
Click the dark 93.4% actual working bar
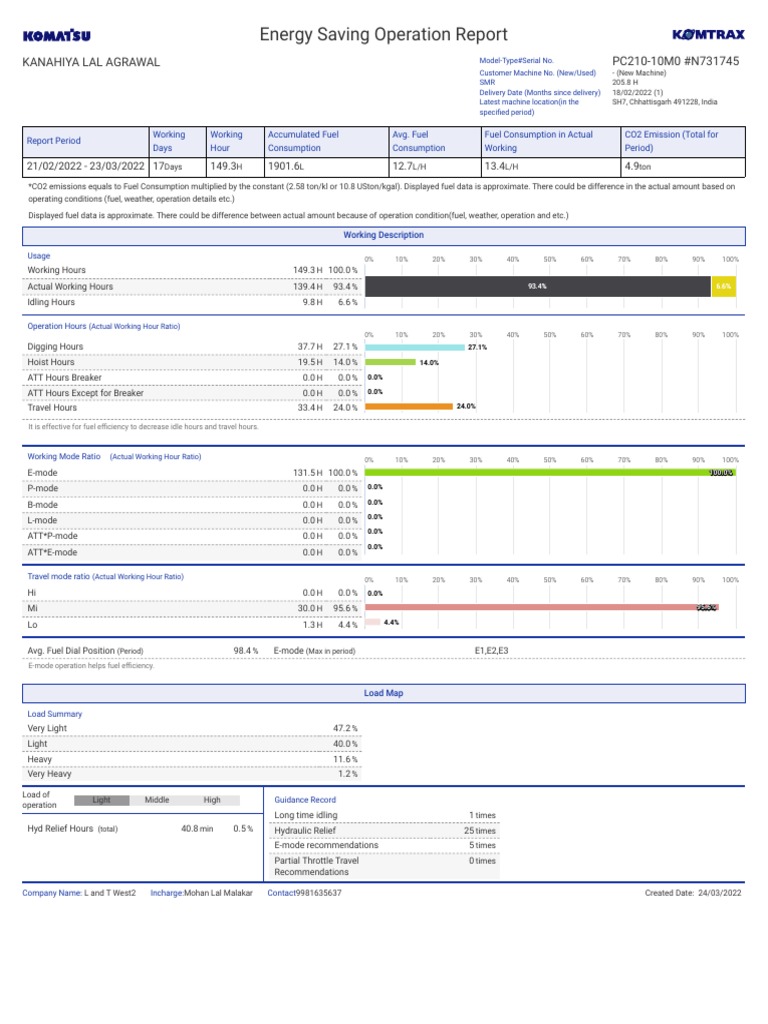click(x=537, y=286)
